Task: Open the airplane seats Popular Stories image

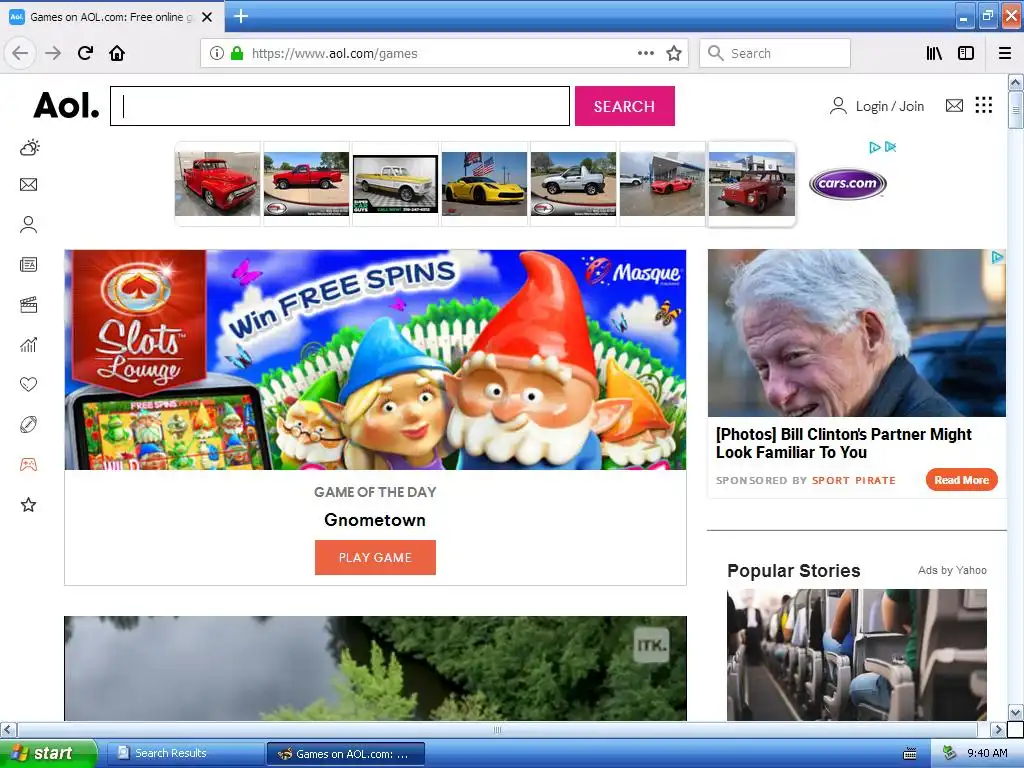Action: point(856,654)
